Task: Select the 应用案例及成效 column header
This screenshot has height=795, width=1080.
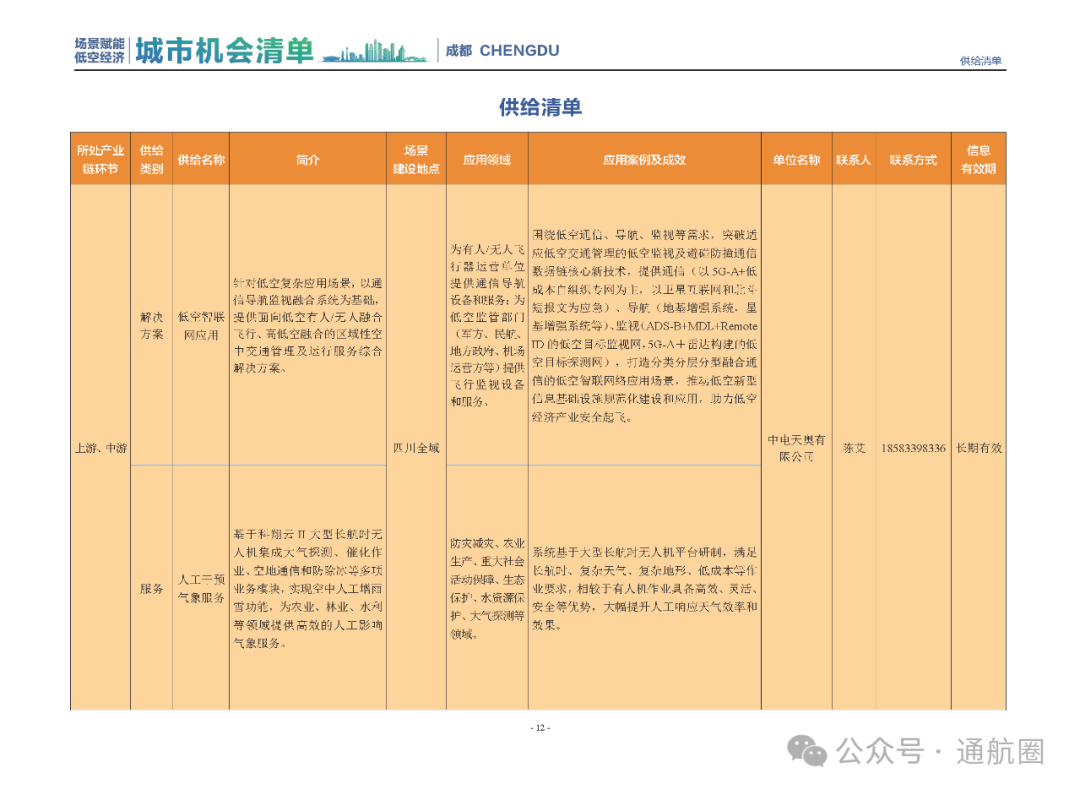Action: pyautogui.click(x=645, y=160)
